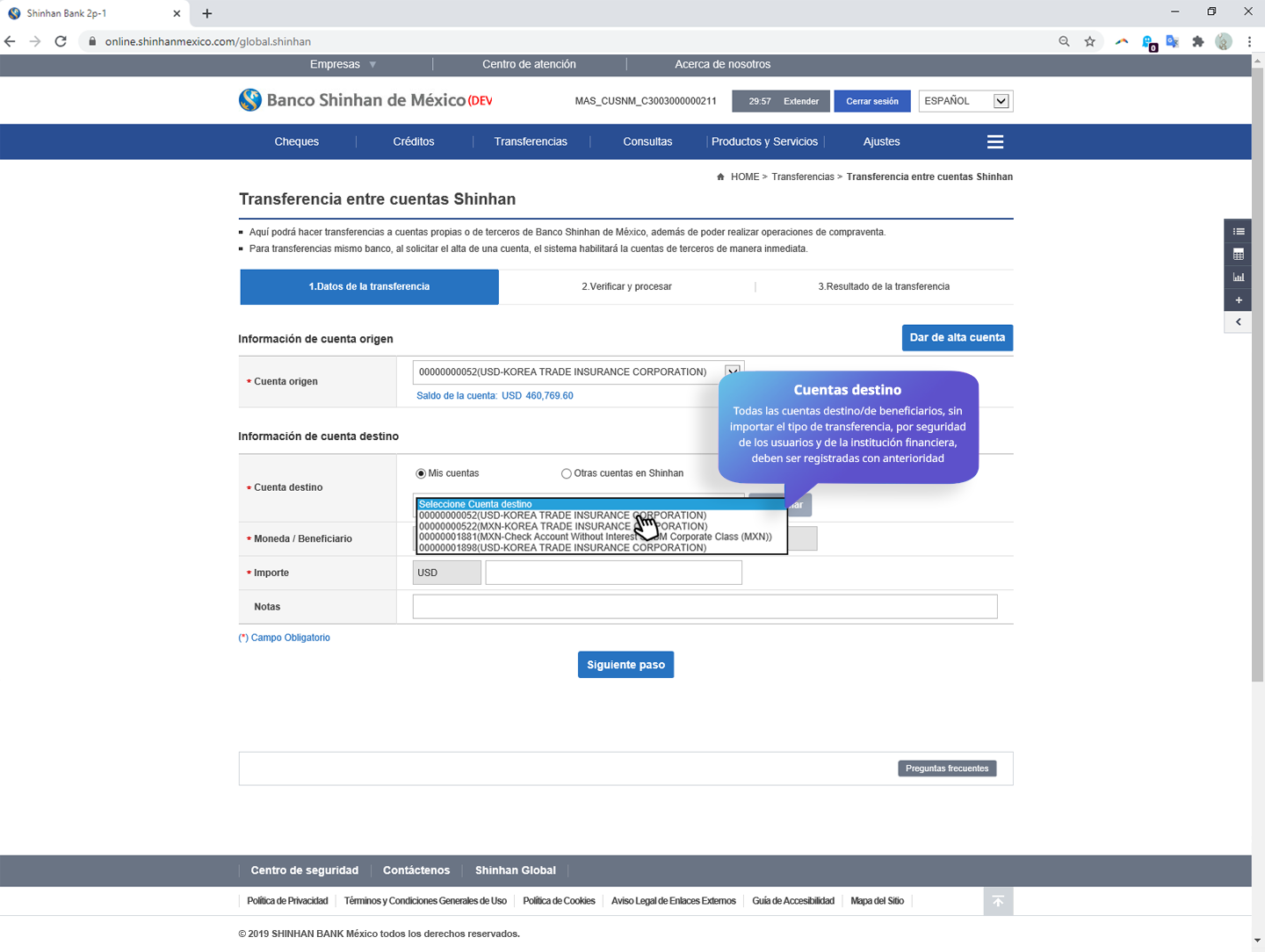Open the Créditos menu
The height and width of the screenshot is (952, 1265).
coord(414,141)
